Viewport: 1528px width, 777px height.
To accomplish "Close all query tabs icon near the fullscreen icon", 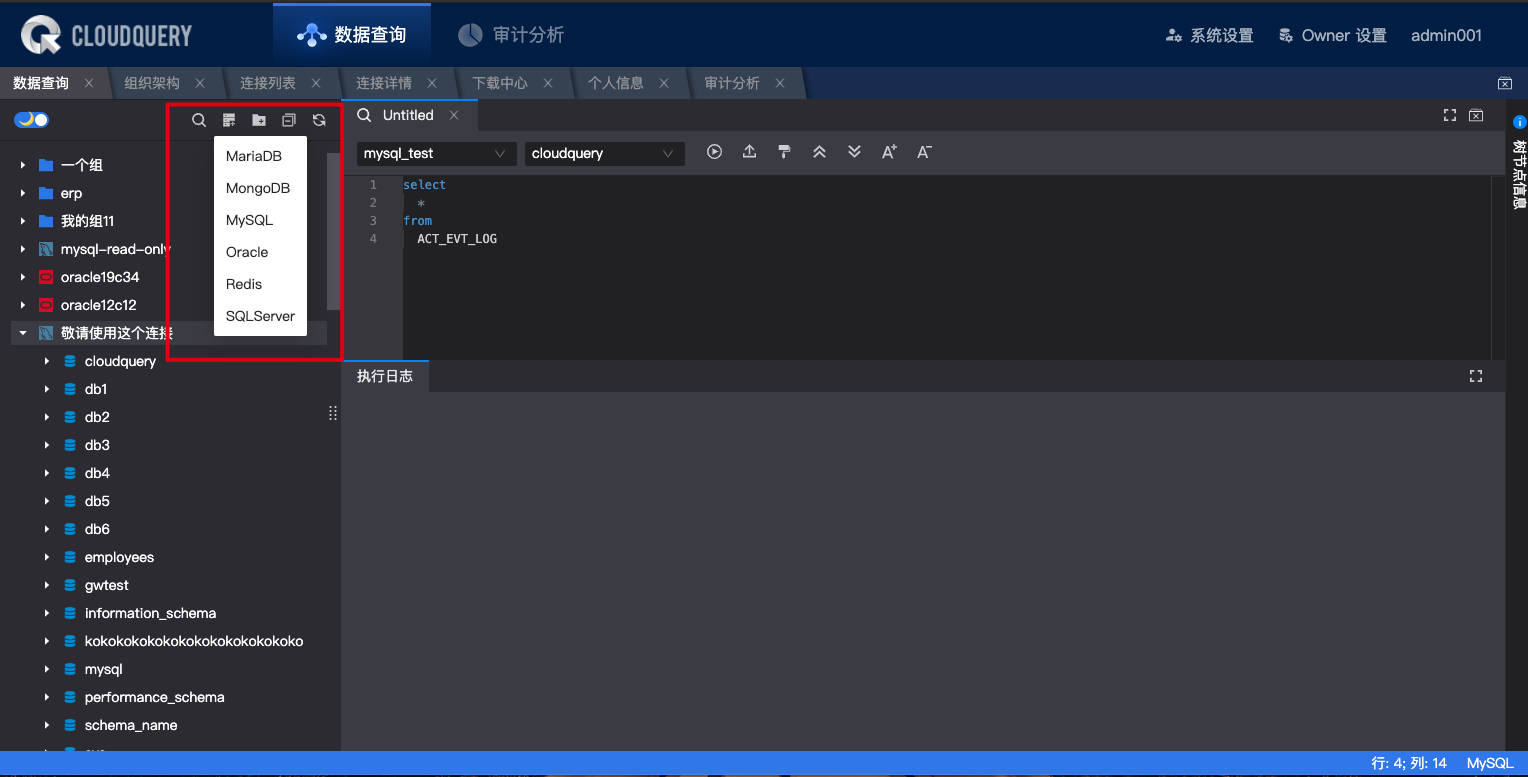I will 1476,115.
